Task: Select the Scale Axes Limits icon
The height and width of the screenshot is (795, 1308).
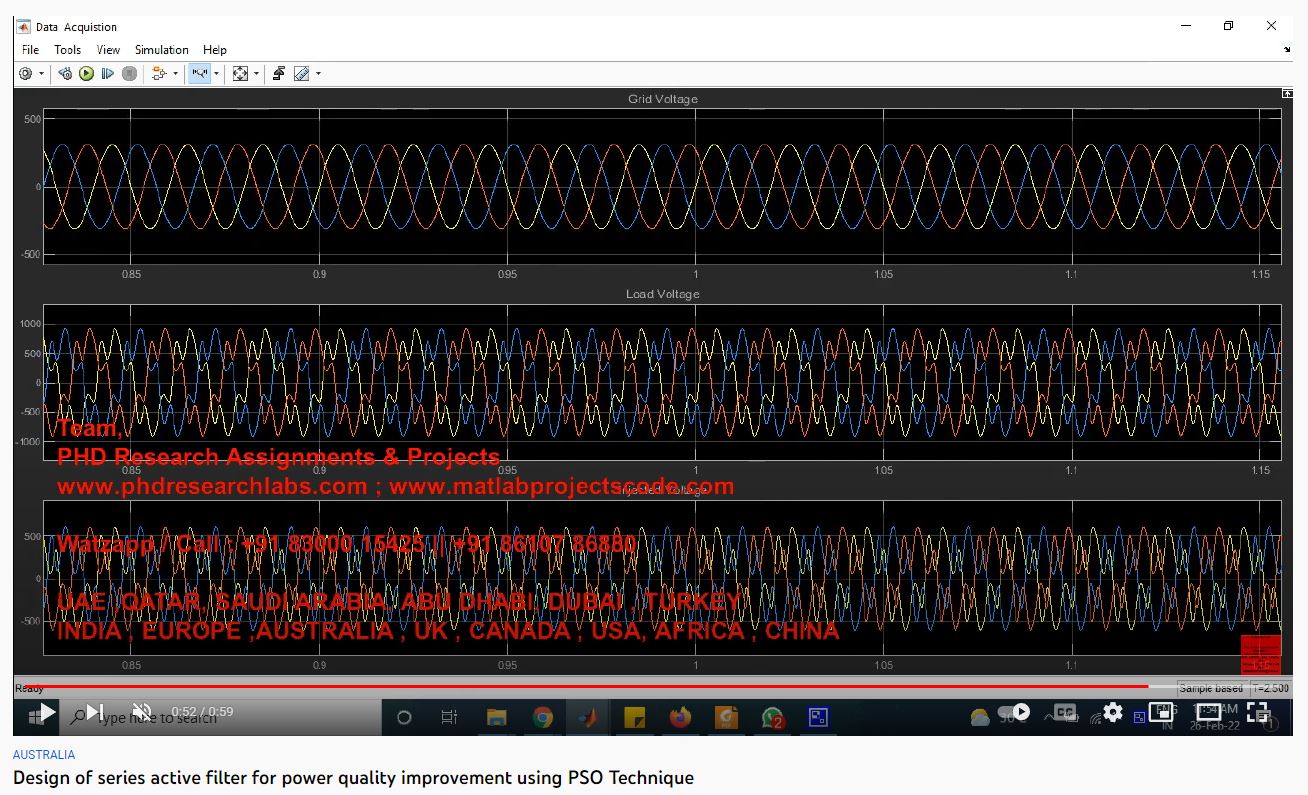Action: click(x=240, y=74)
